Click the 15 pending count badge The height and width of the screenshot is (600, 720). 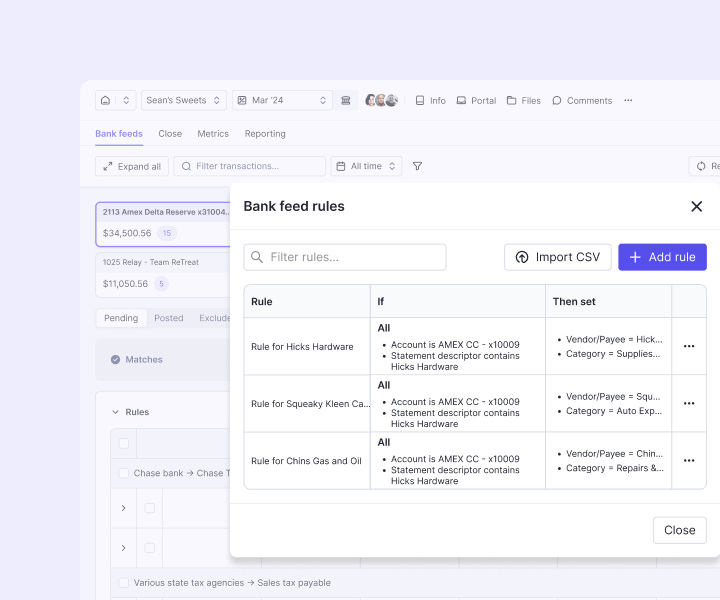click(167, 233)
